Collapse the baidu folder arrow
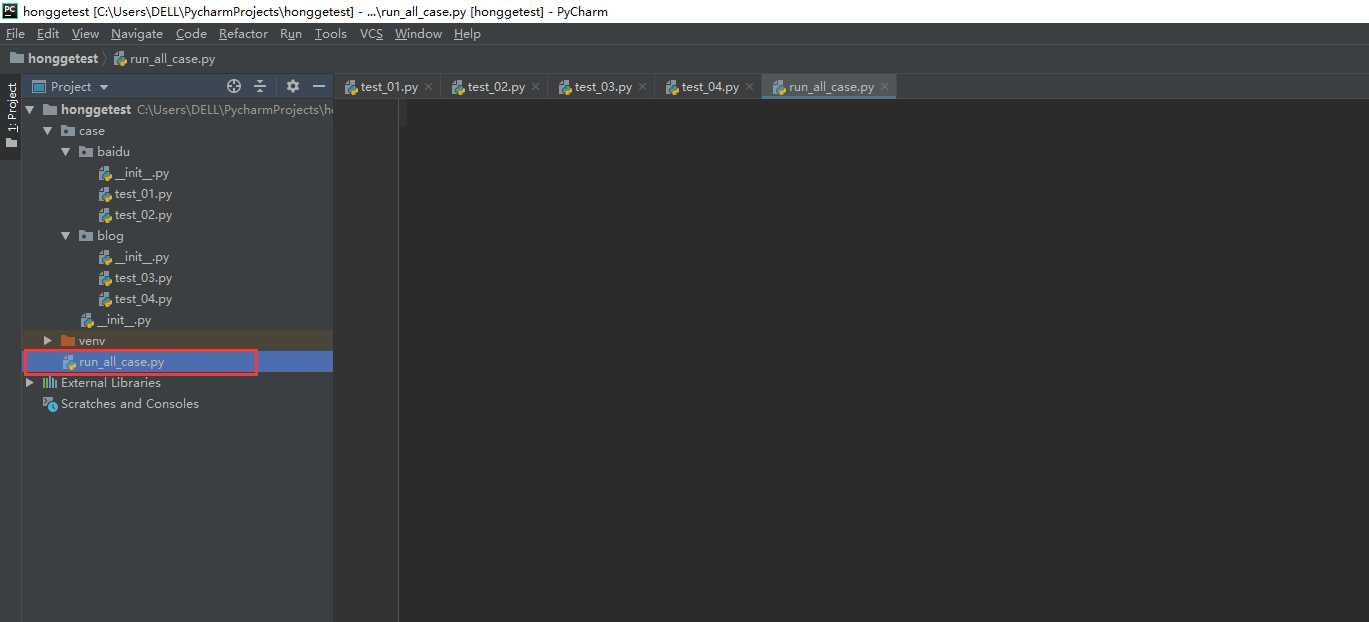 pyautogui.click(x=65, y=152)
